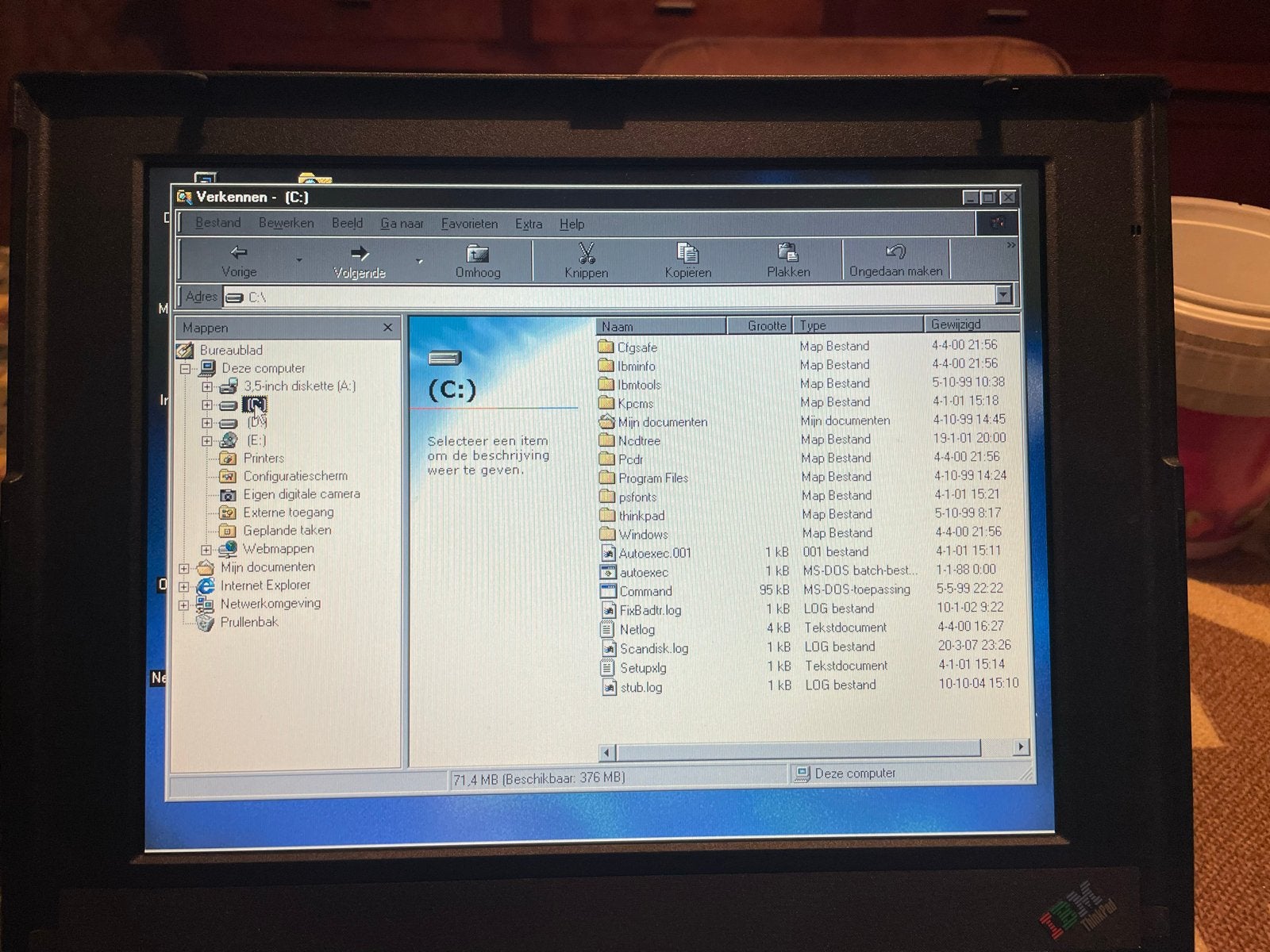Expand the (C:) drive tree node
The width and height of the screenshot is (1270, 952).
pos(207,405)
